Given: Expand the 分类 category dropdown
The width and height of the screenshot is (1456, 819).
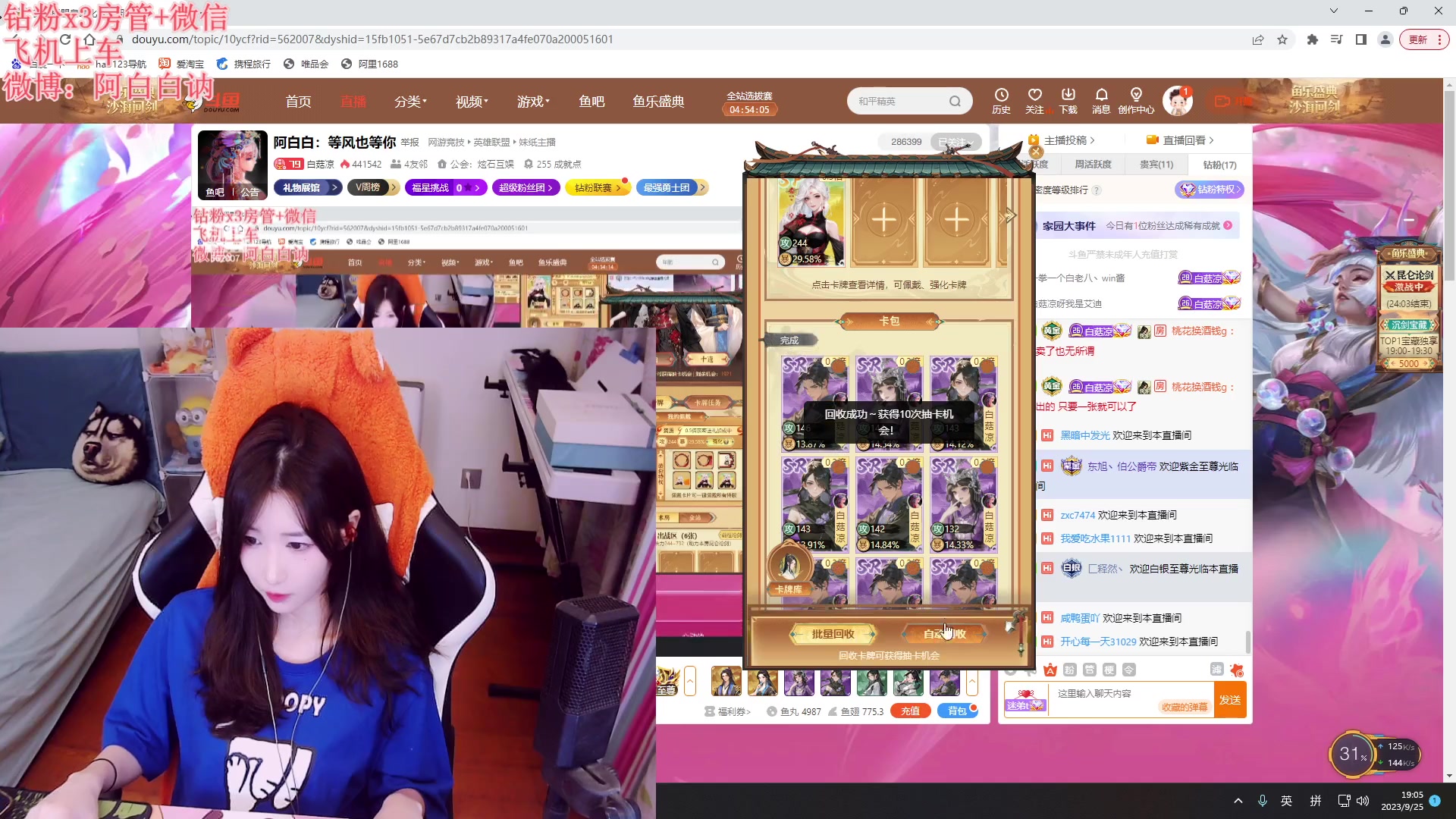Looking at the screenshot, I should [409, 101].
